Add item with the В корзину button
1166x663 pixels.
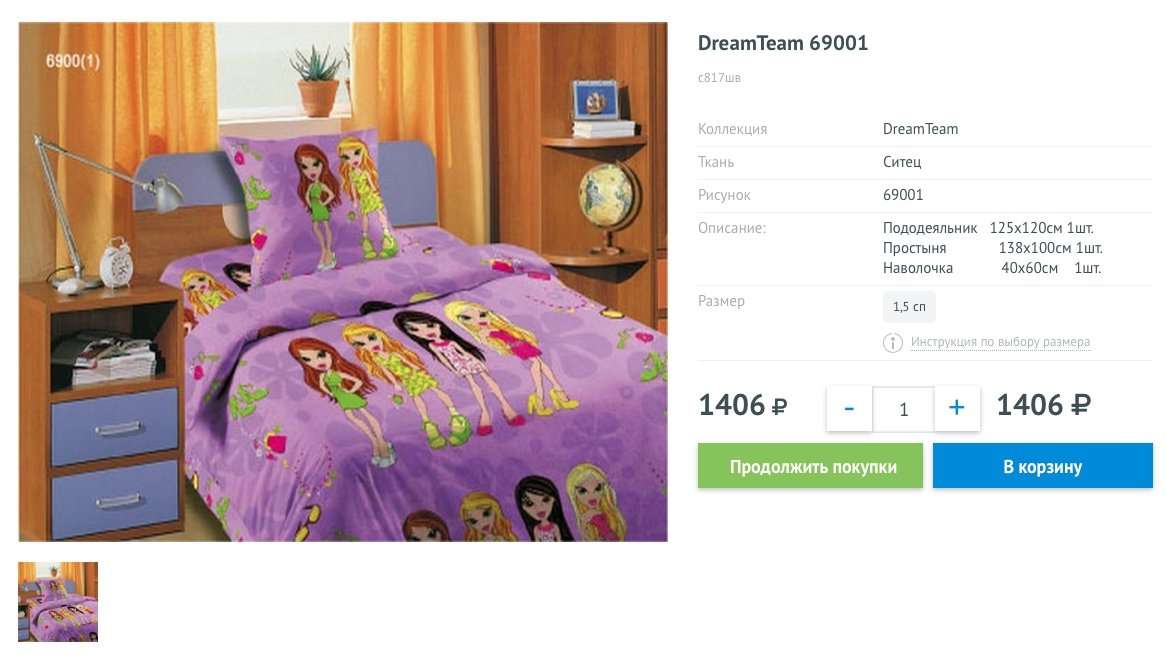1043,466
